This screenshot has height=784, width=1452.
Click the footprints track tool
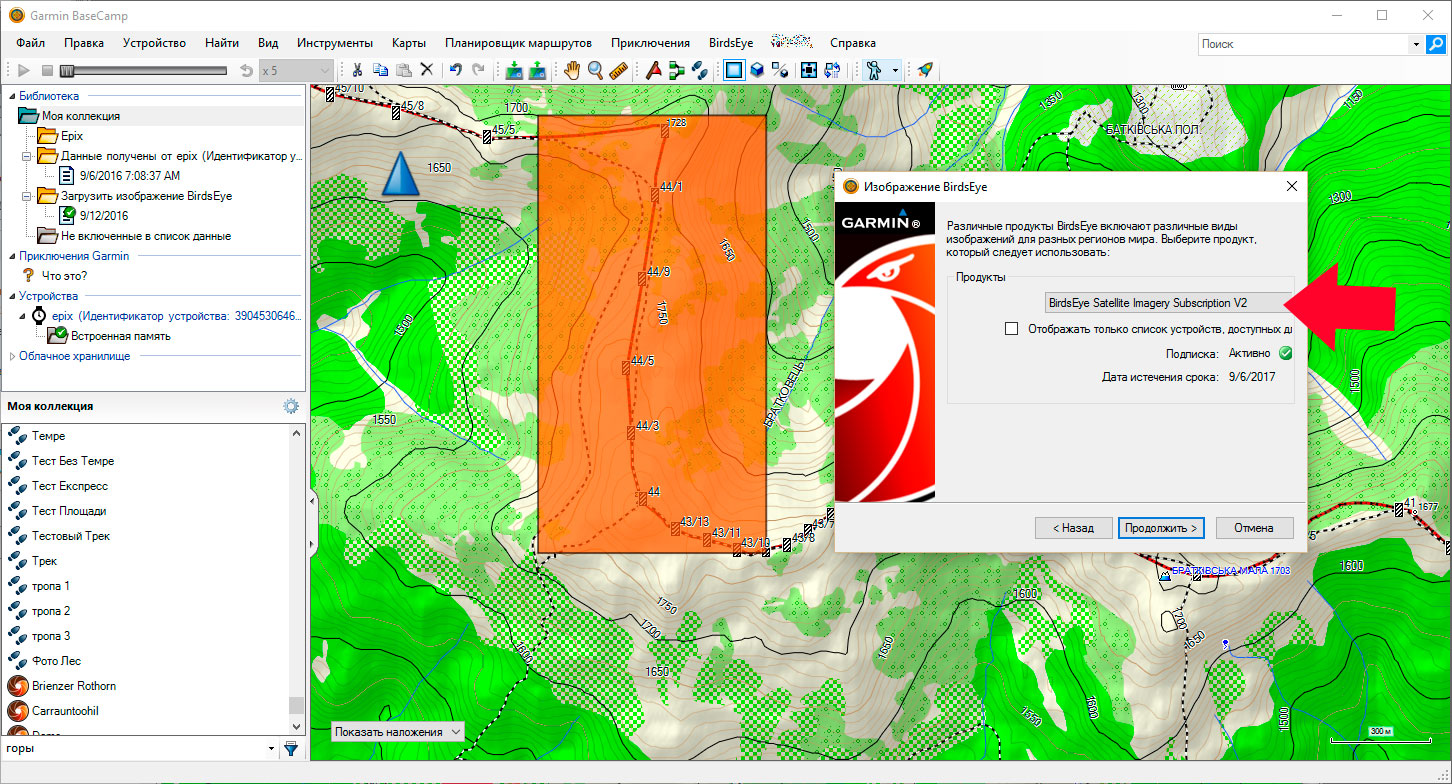click(x=700, y=70)
